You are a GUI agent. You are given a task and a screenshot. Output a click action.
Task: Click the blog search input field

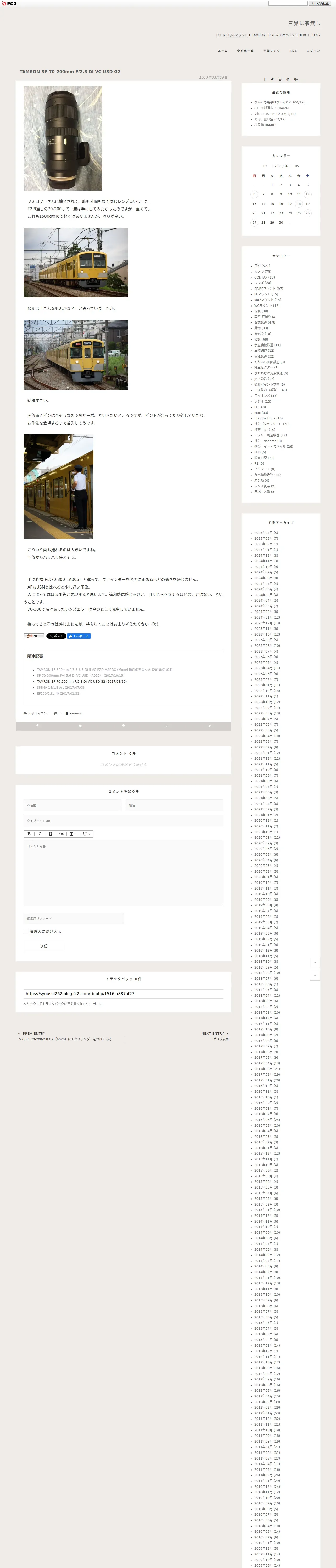[288, 4]
